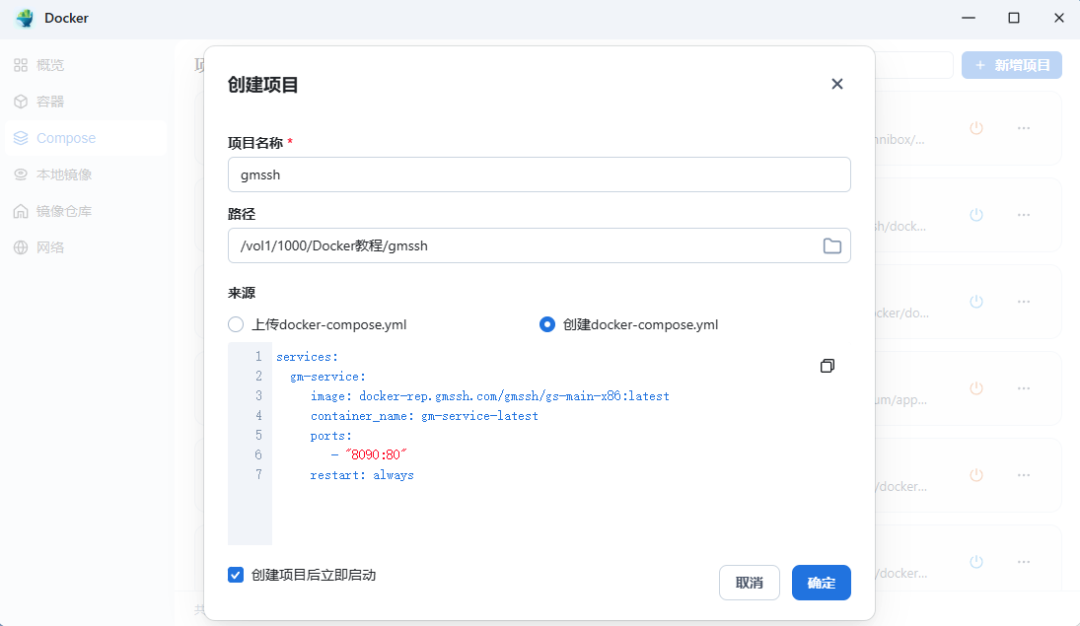Open the 容器 containers sidebar item
1080x626 pixels.
[85, 101]
